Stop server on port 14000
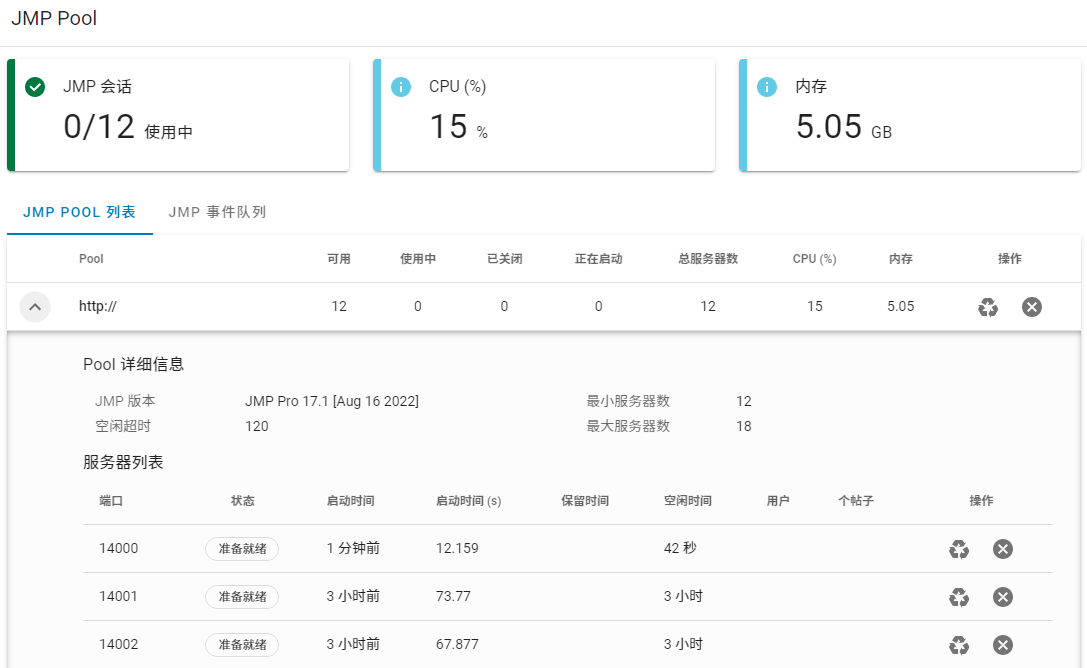The width and height of the screenshot is (1087, 668). pyautogui.click(x=1003, y=549)
